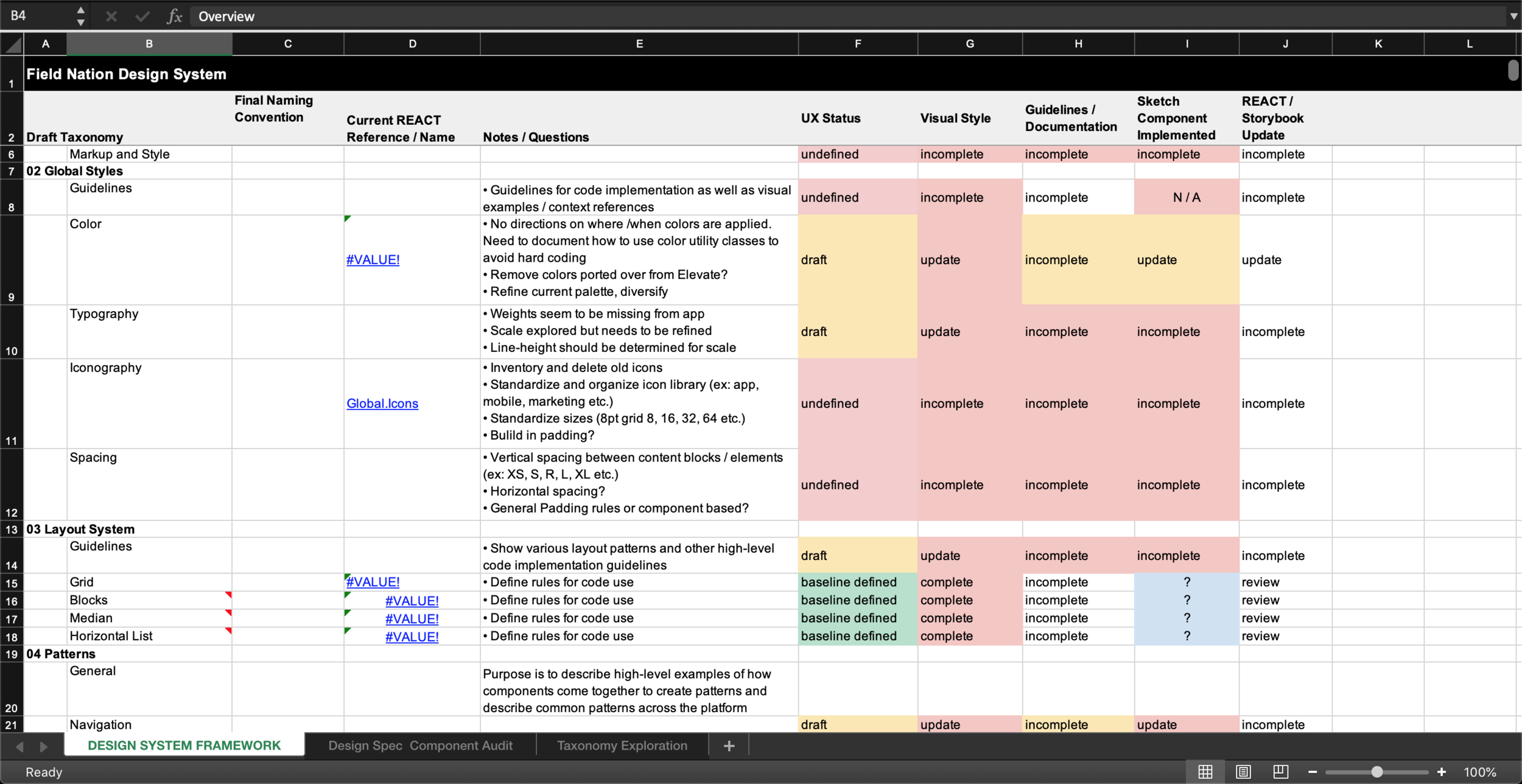Viewport: 1522px width, 784px height.
Task: Open the Global.Icons link
Action: click(x=382, y=404)
